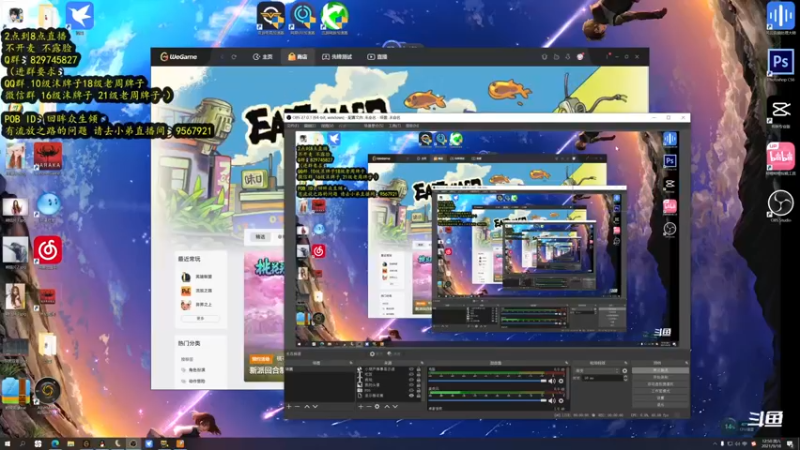Open the OBS scene transition dropdown
The width and height of the screenshot is (800, 450).
[597, 371]
